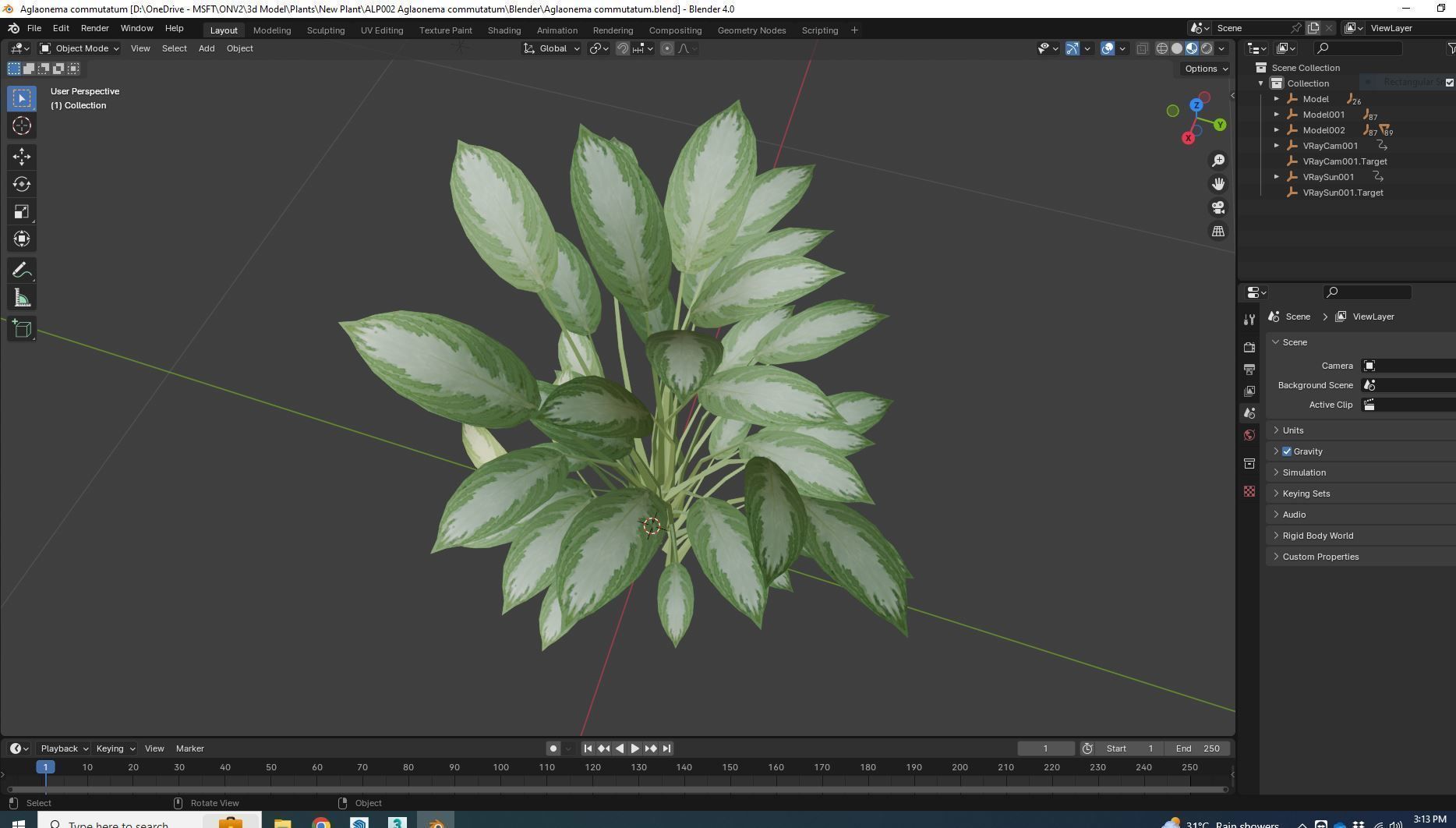Click the End frame field 250

(x=1198, y=748)
